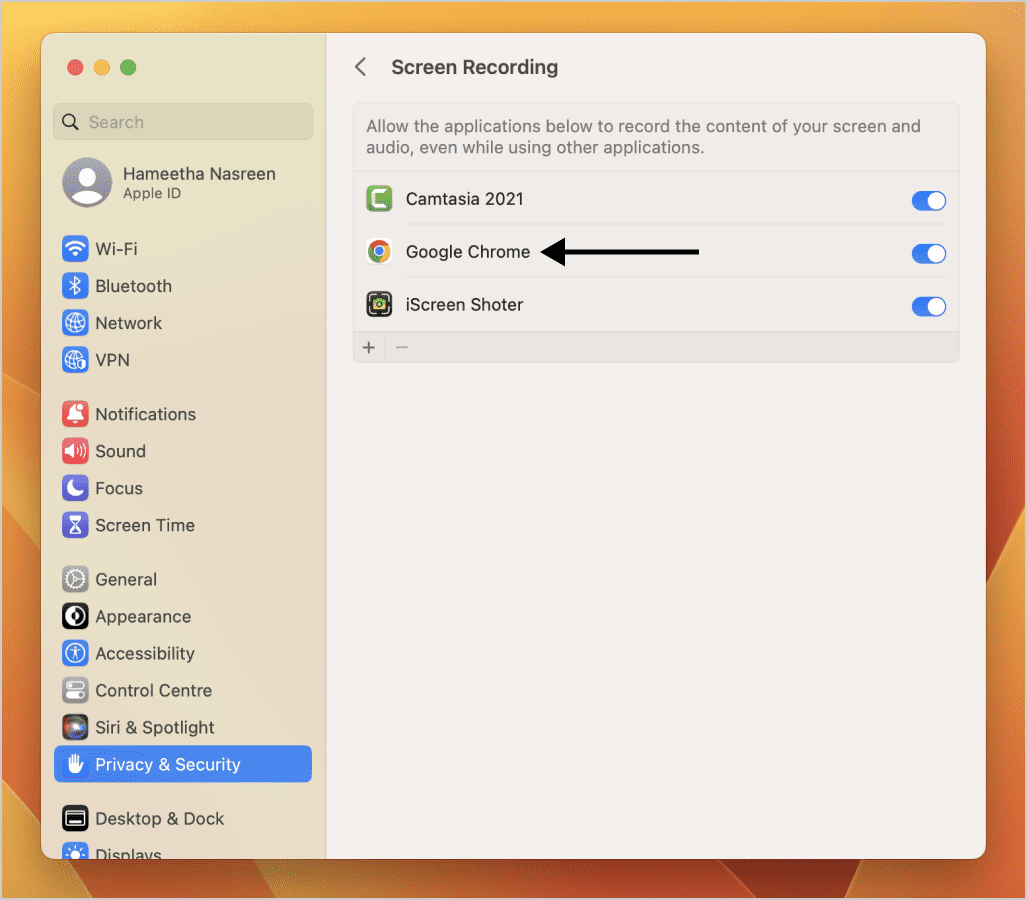This screenshot has height=900, width=1027.
Task: Click the yellow minimize window button
Action: [x=102, y=67]
